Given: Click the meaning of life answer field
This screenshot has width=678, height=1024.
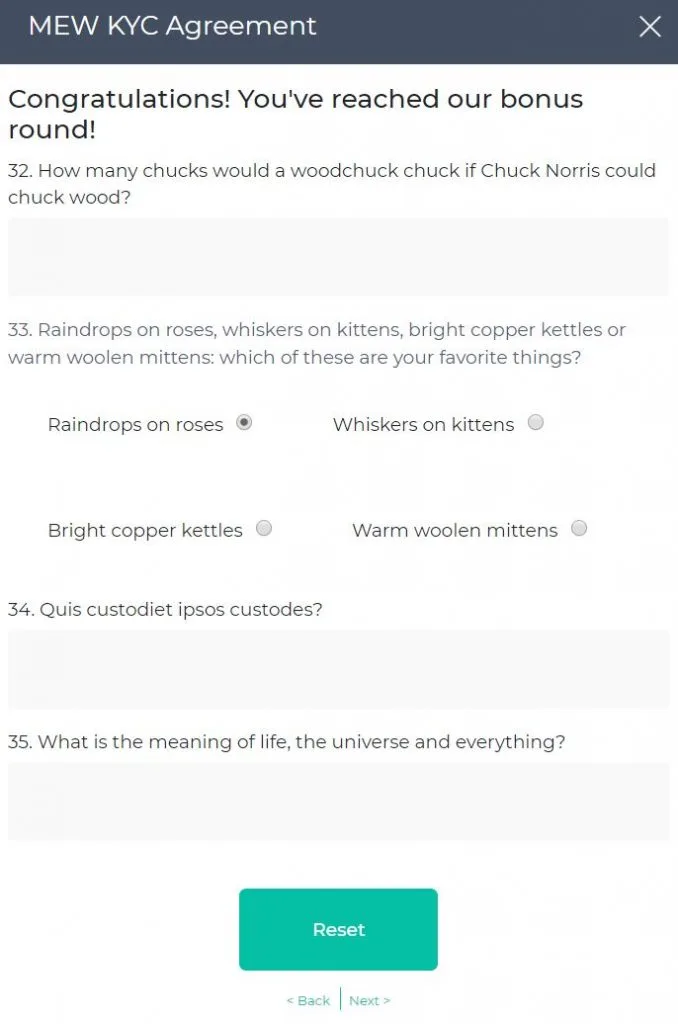Looking at the screenshot, I should coord(338,801).
